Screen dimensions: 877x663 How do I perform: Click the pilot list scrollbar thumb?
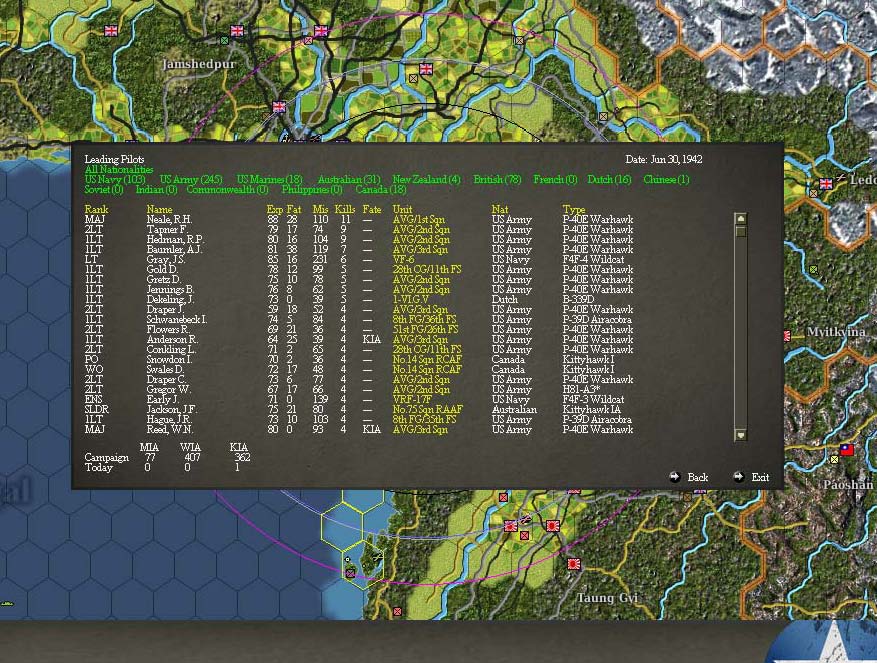pos(741,232)
